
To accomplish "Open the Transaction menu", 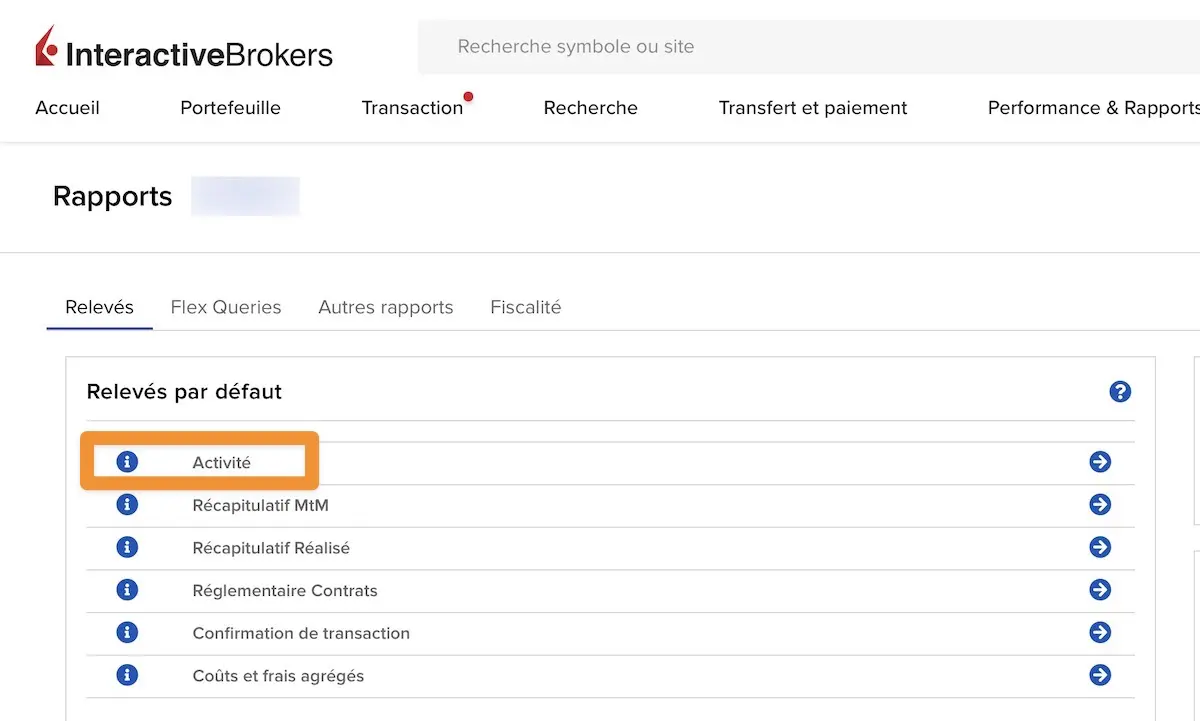I will (x=412, y=108).
